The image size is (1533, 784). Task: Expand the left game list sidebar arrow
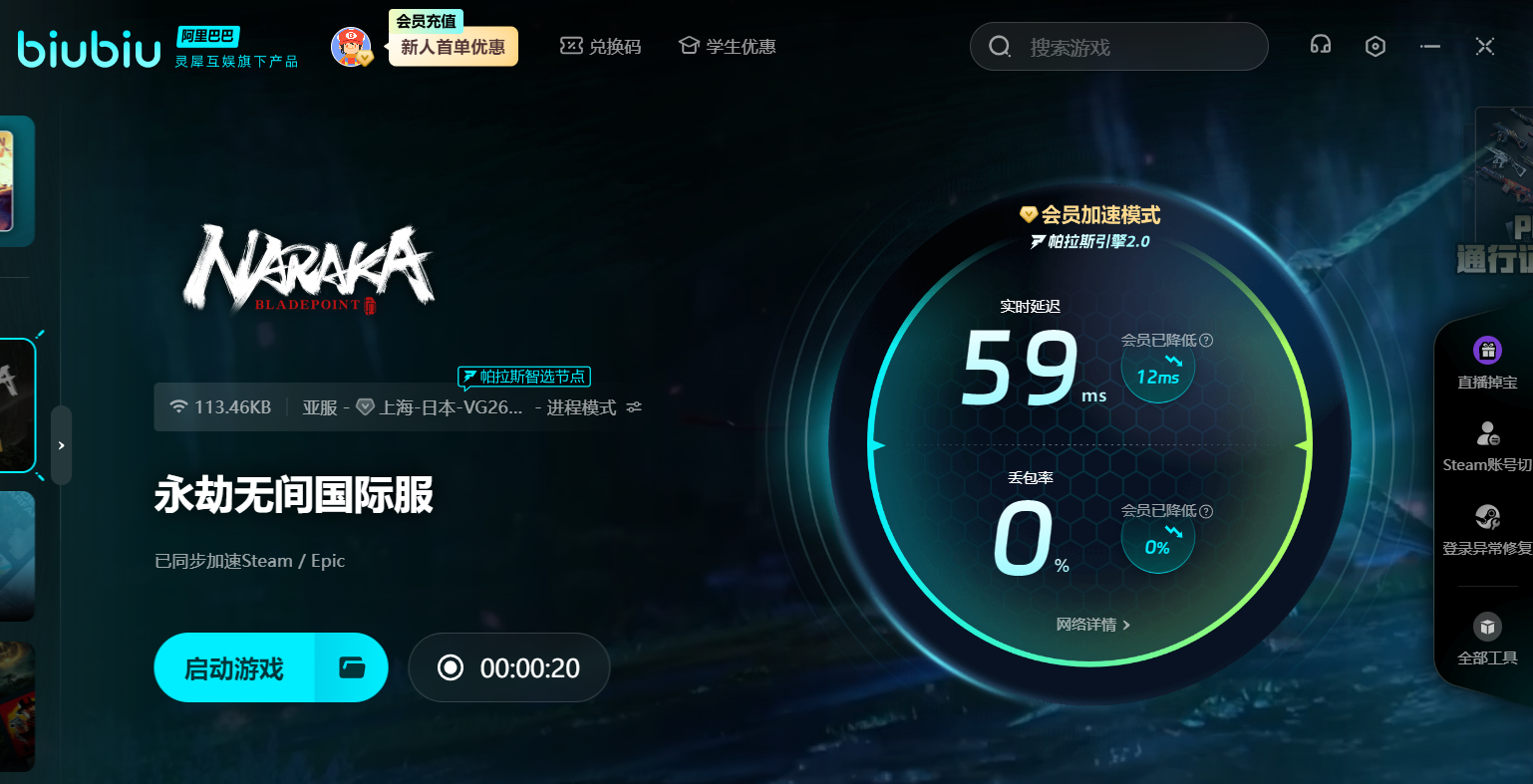tap(61, 445)
